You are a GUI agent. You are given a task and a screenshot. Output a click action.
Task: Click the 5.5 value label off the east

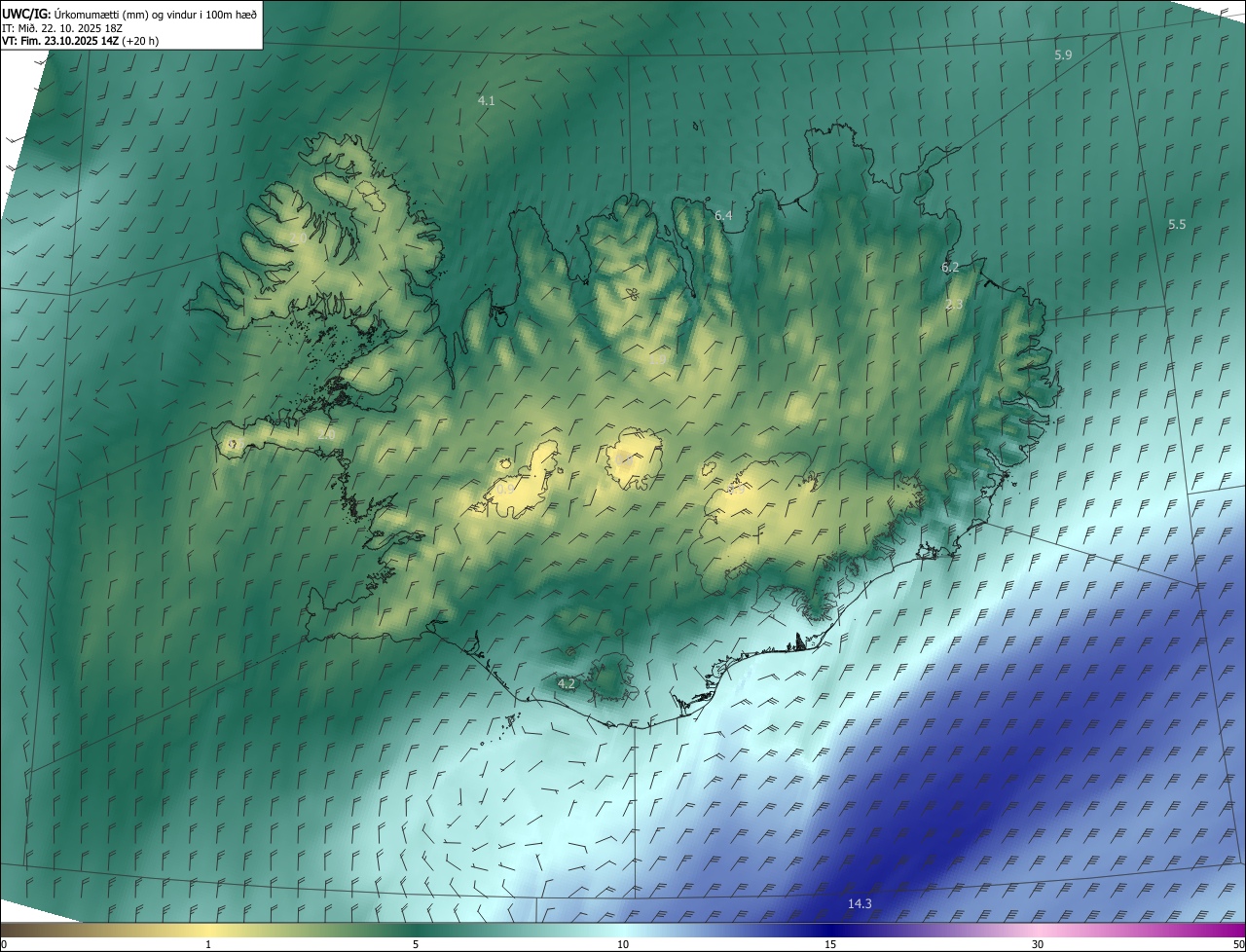(x=1177, y=225)
